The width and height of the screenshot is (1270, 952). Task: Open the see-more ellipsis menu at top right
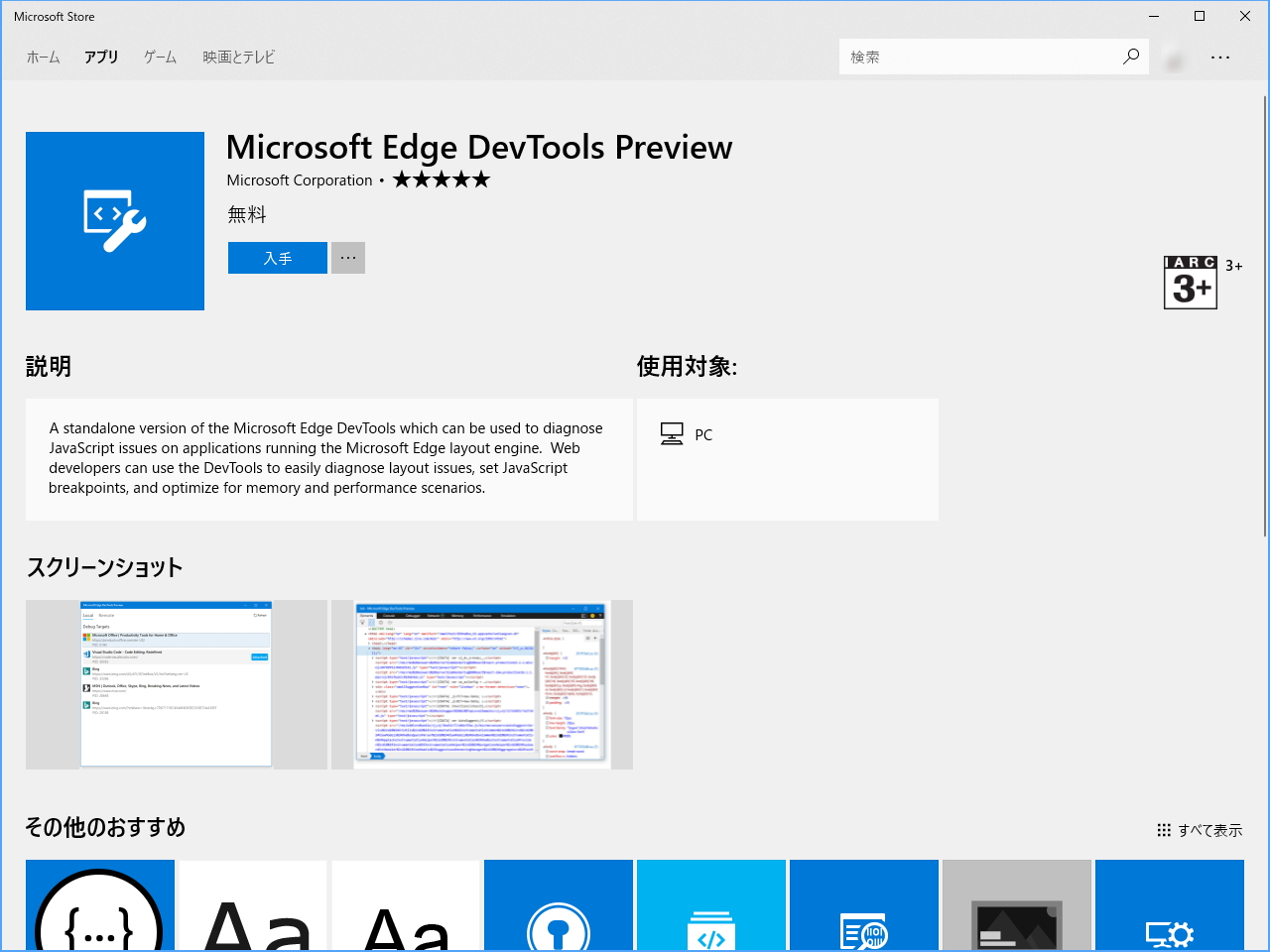(x=1219, y=57)
